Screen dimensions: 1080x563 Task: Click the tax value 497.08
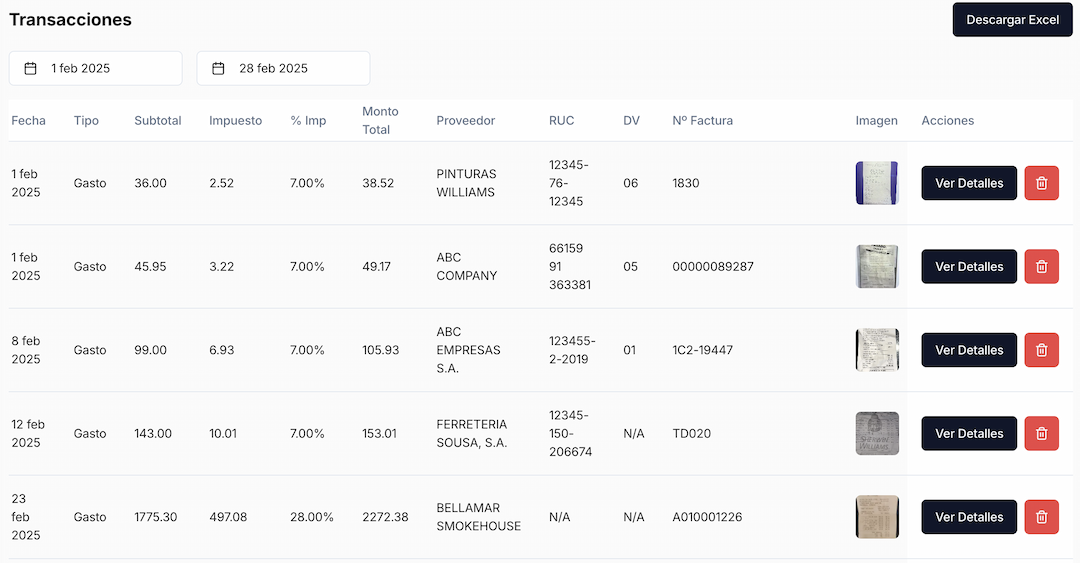[x=228, y=517]
